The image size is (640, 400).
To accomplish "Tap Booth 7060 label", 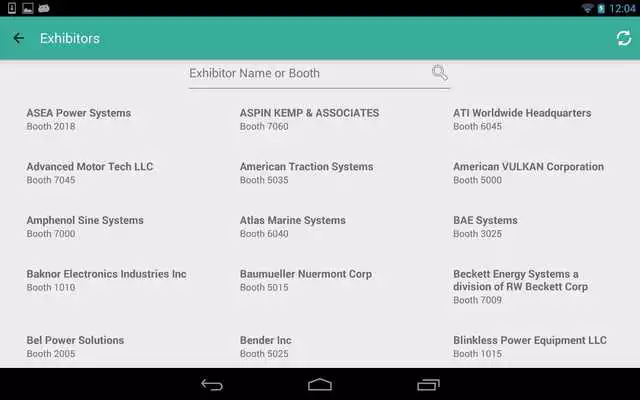I will pyautogui.click(x=264, y=127).
